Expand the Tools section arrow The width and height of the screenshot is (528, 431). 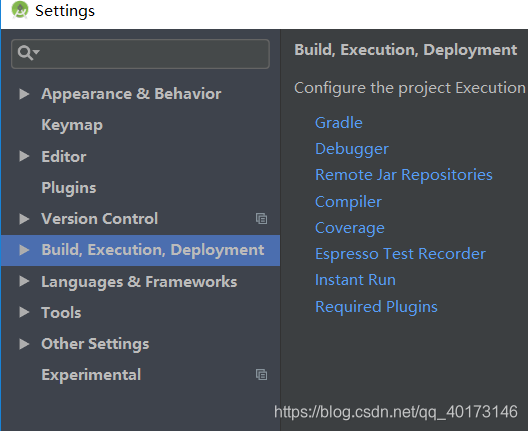click(24, 312)
